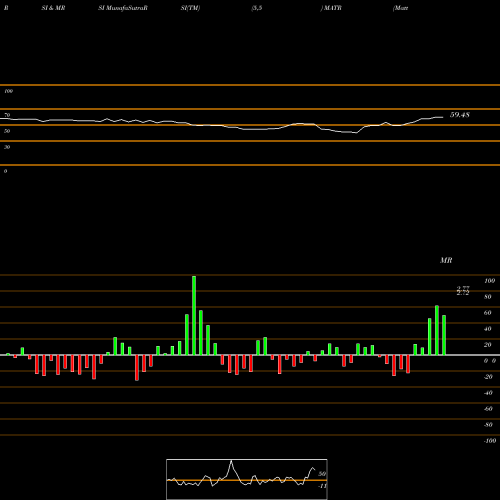This screenshot has height=500, width=500.
Task: Click the 40 label on MR axis
Action: [488, 329]
